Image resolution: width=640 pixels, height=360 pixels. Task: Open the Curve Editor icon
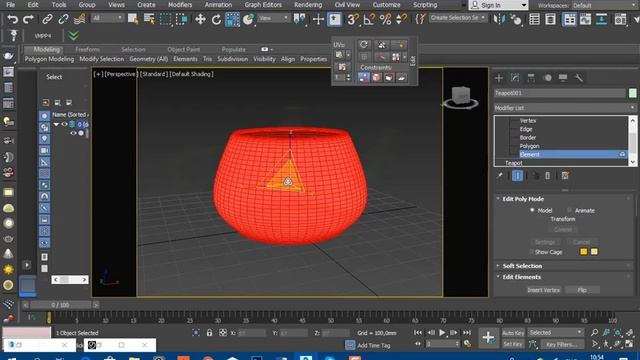coord(585,19)
